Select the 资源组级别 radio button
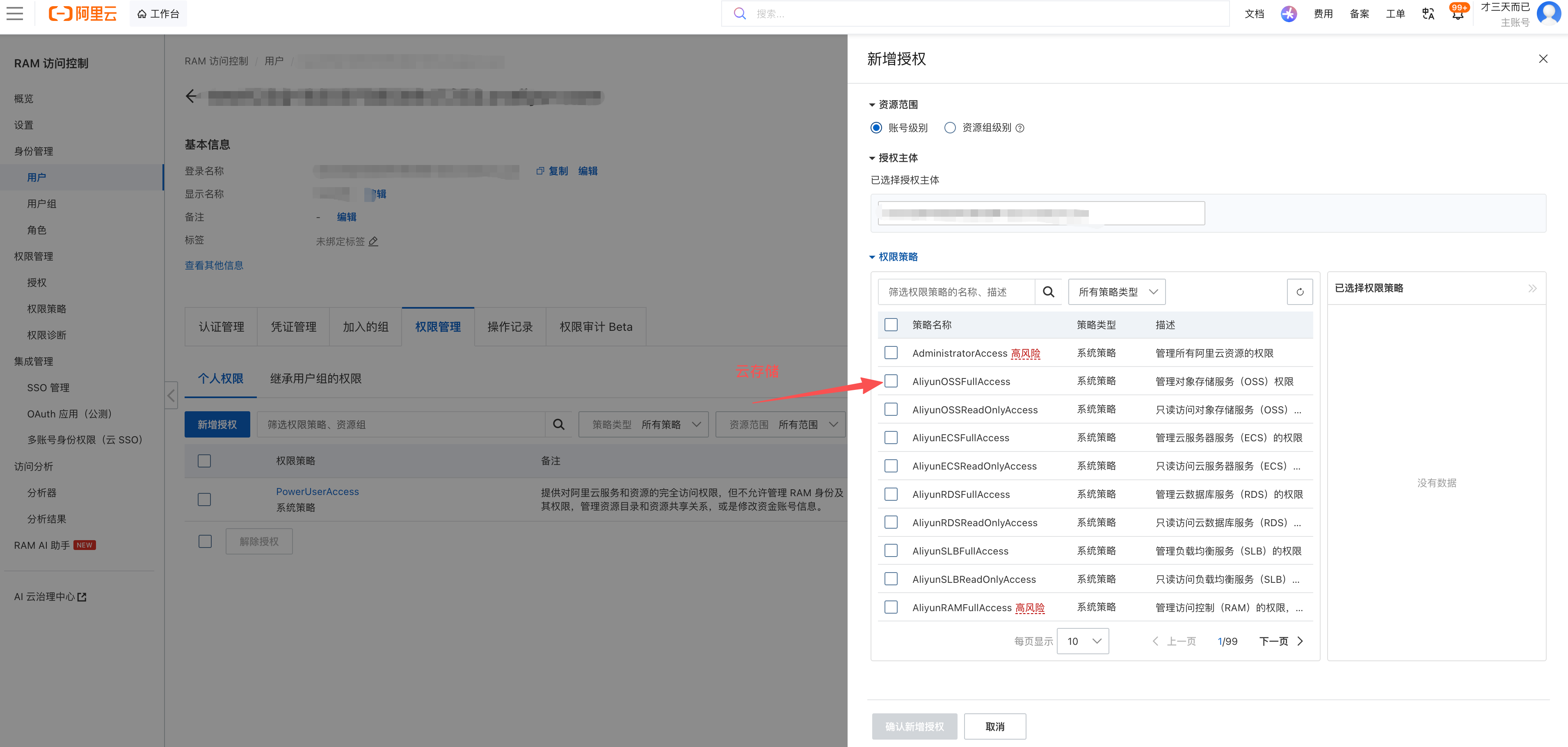Viewport: 1568px width, 747px height. click(x=950, y=128)
